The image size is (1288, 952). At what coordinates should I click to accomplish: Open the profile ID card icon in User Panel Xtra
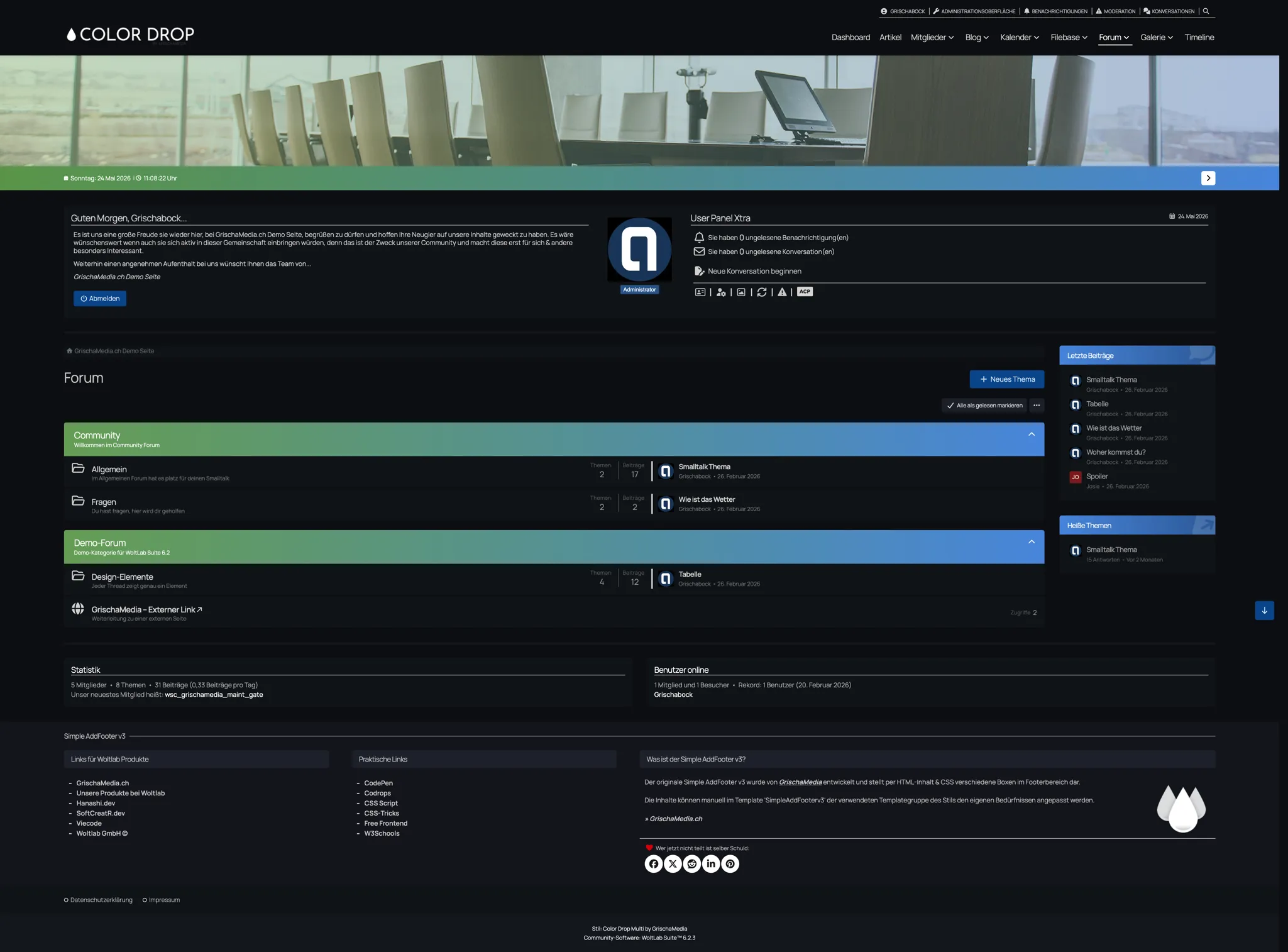click(700, 292)
